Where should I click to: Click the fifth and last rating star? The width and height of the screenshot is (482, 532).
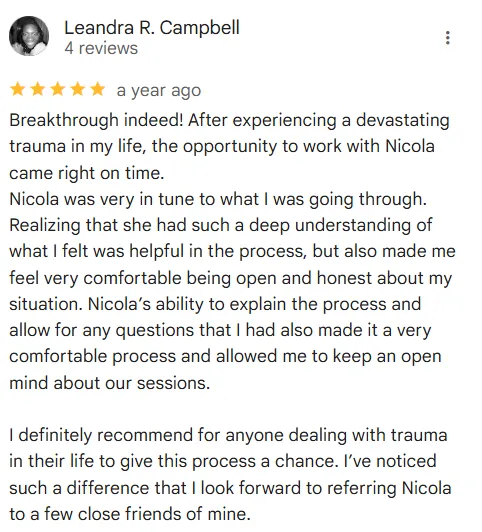click(98, 90)
